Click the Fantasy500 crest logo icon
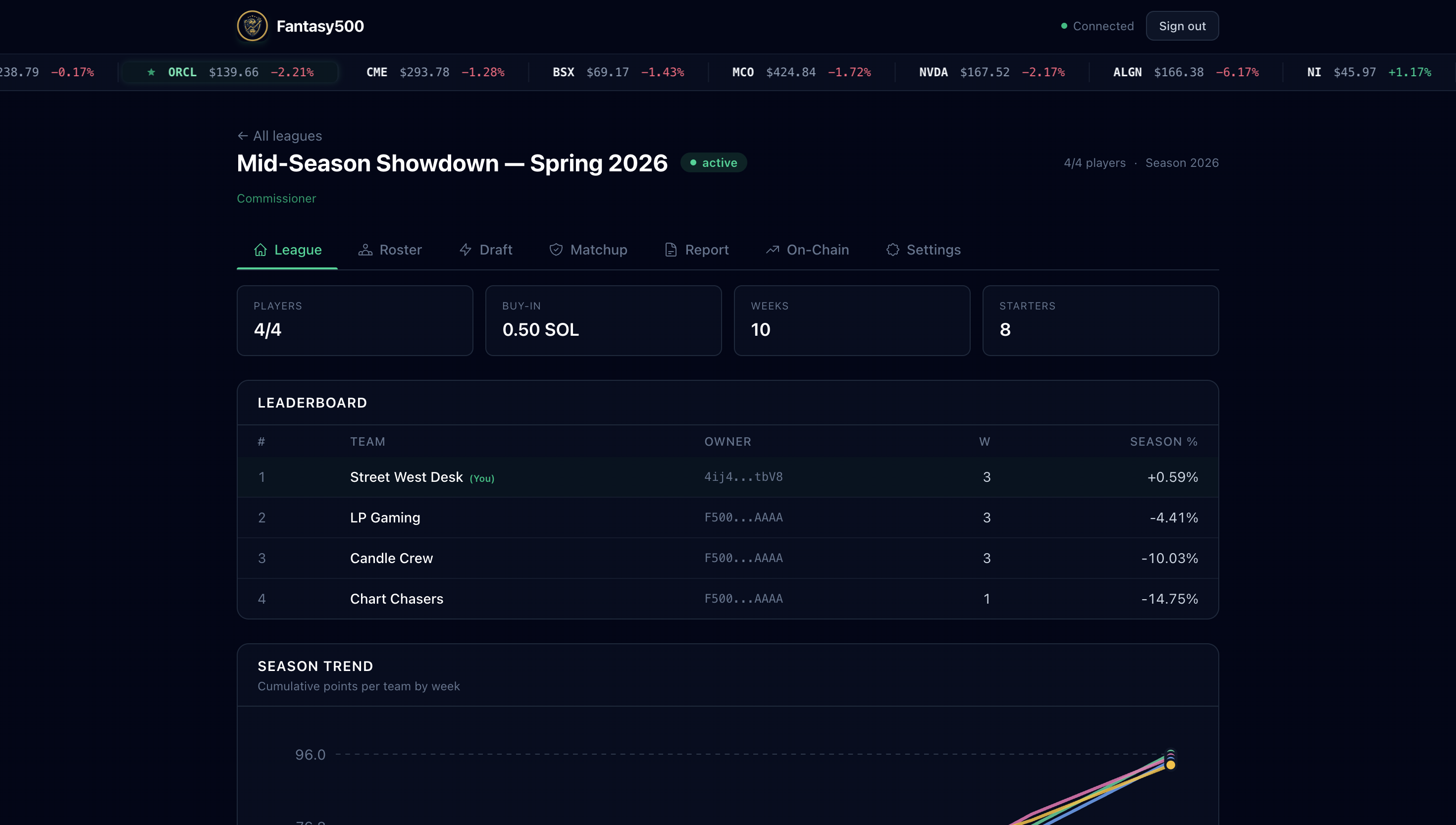The height and width of the screenshot is (825, 1456). pos(252,26)
